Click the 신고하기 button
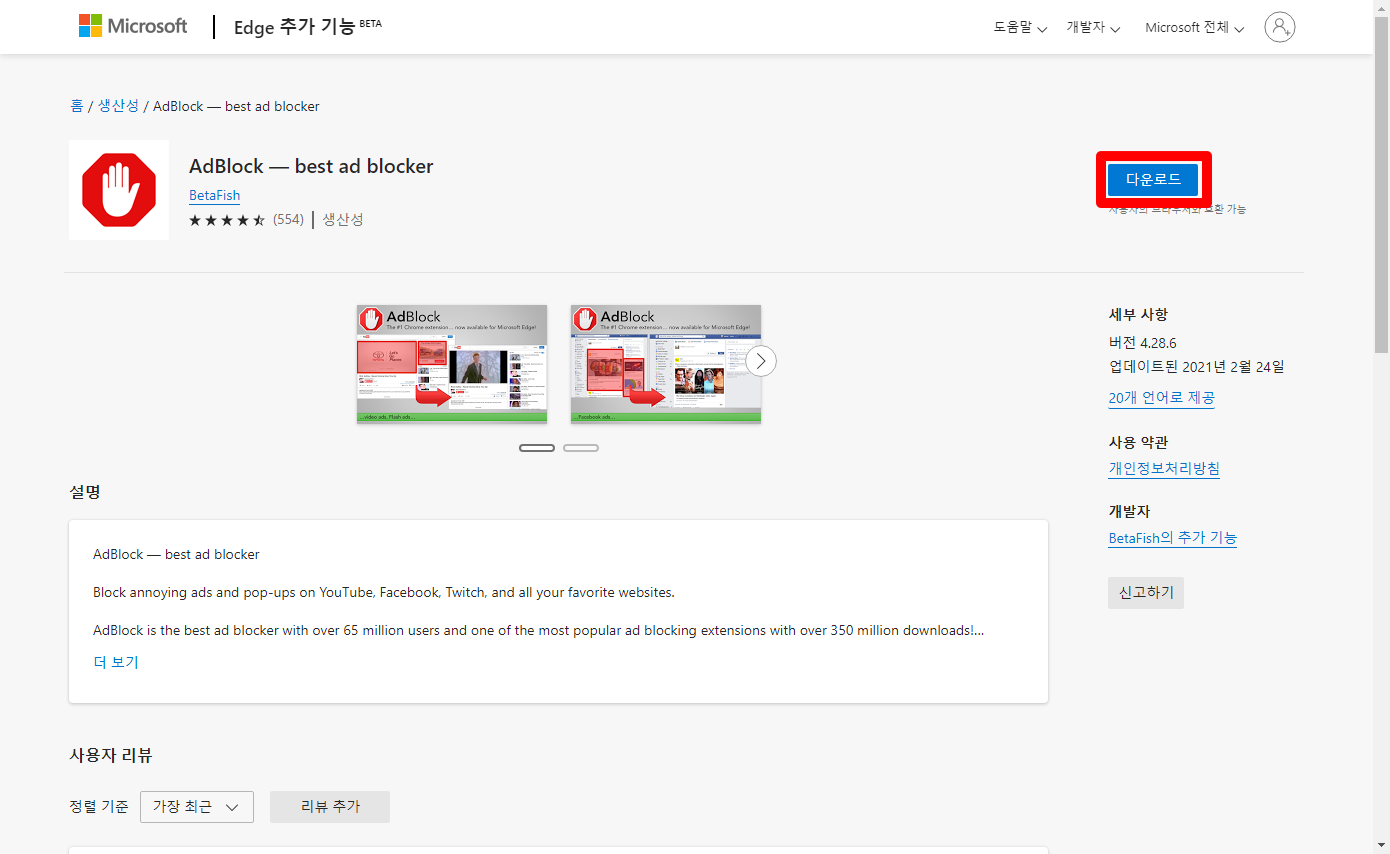This screenshot has width=1390, height=854. (x=1146, y=592)
